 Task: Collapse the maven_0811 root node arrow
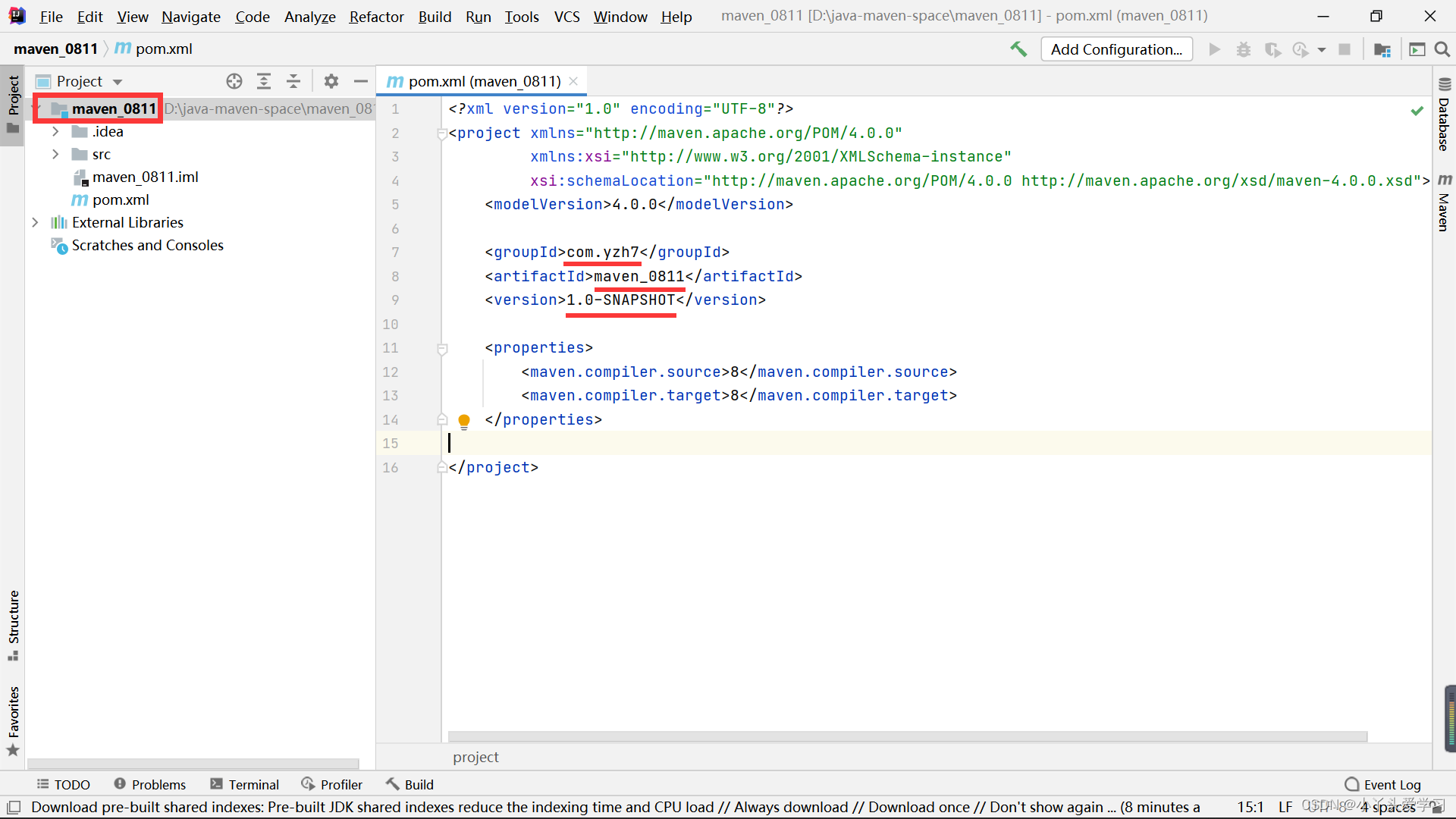point(36,109)
